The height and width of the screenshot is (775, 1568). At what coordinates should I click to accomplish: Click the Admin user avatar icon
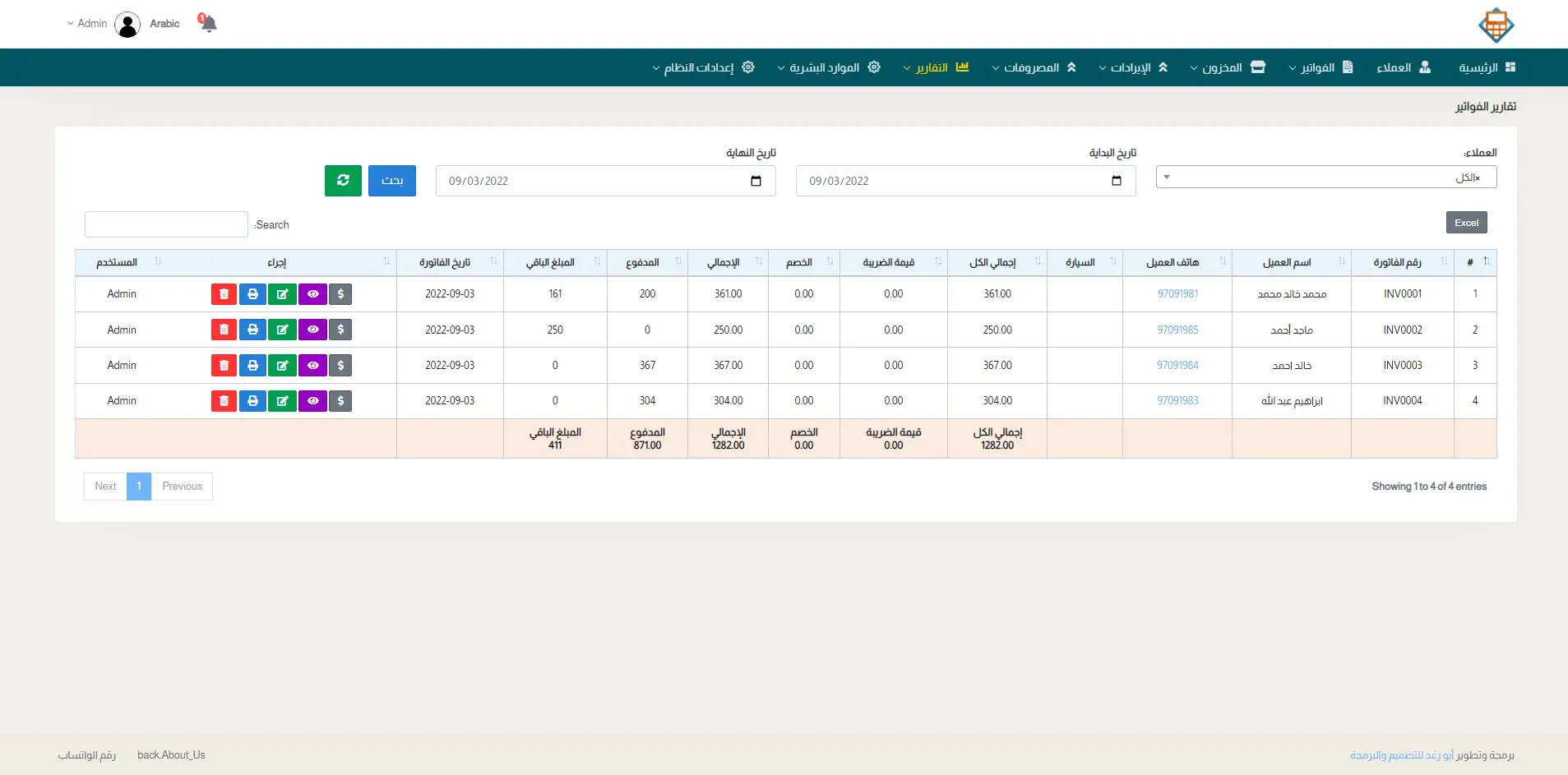pos(127,25)
